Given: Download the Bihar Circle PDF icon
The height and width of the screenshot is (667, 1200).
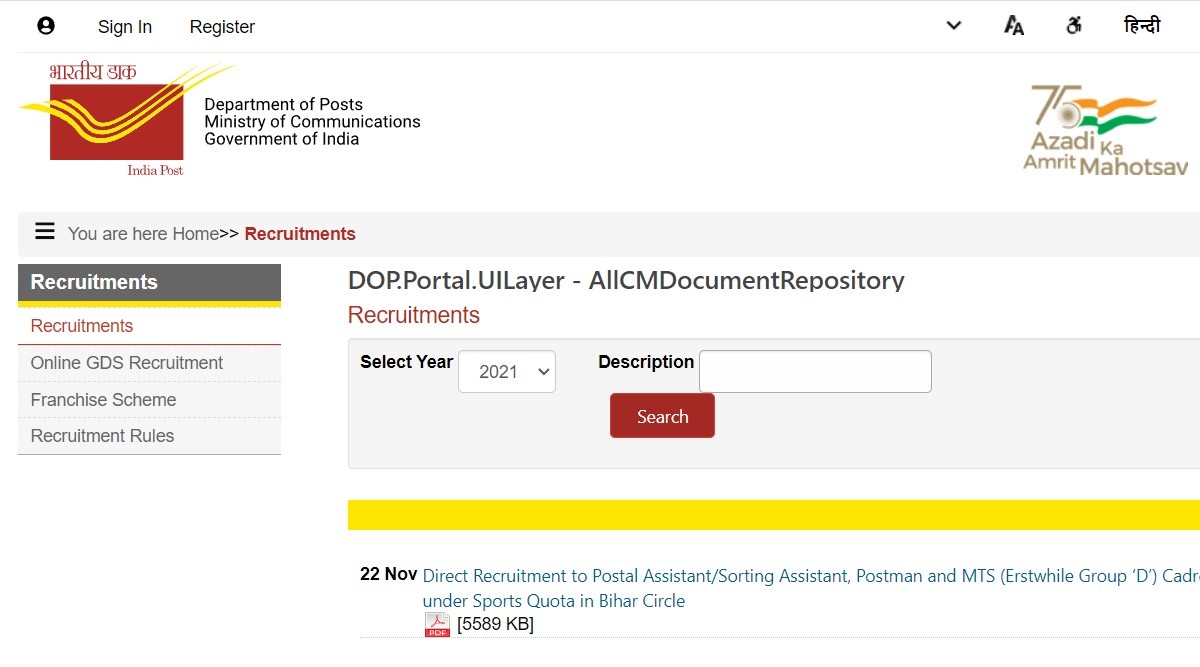Looking at the screenshot, I should [x=437, y=625].
